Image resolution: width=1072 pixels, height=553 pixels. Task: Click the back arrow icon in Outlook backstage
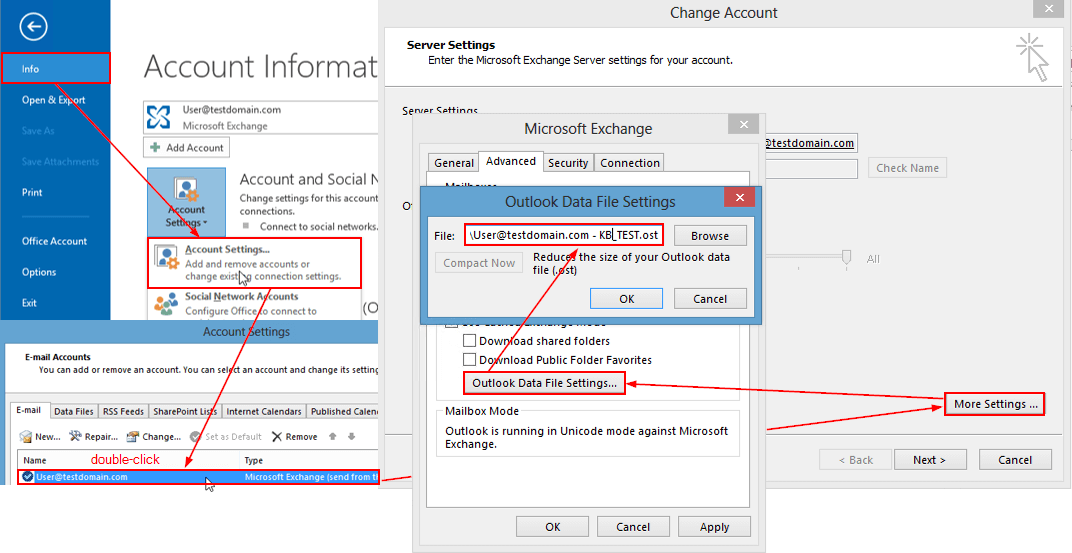(34, 27)
